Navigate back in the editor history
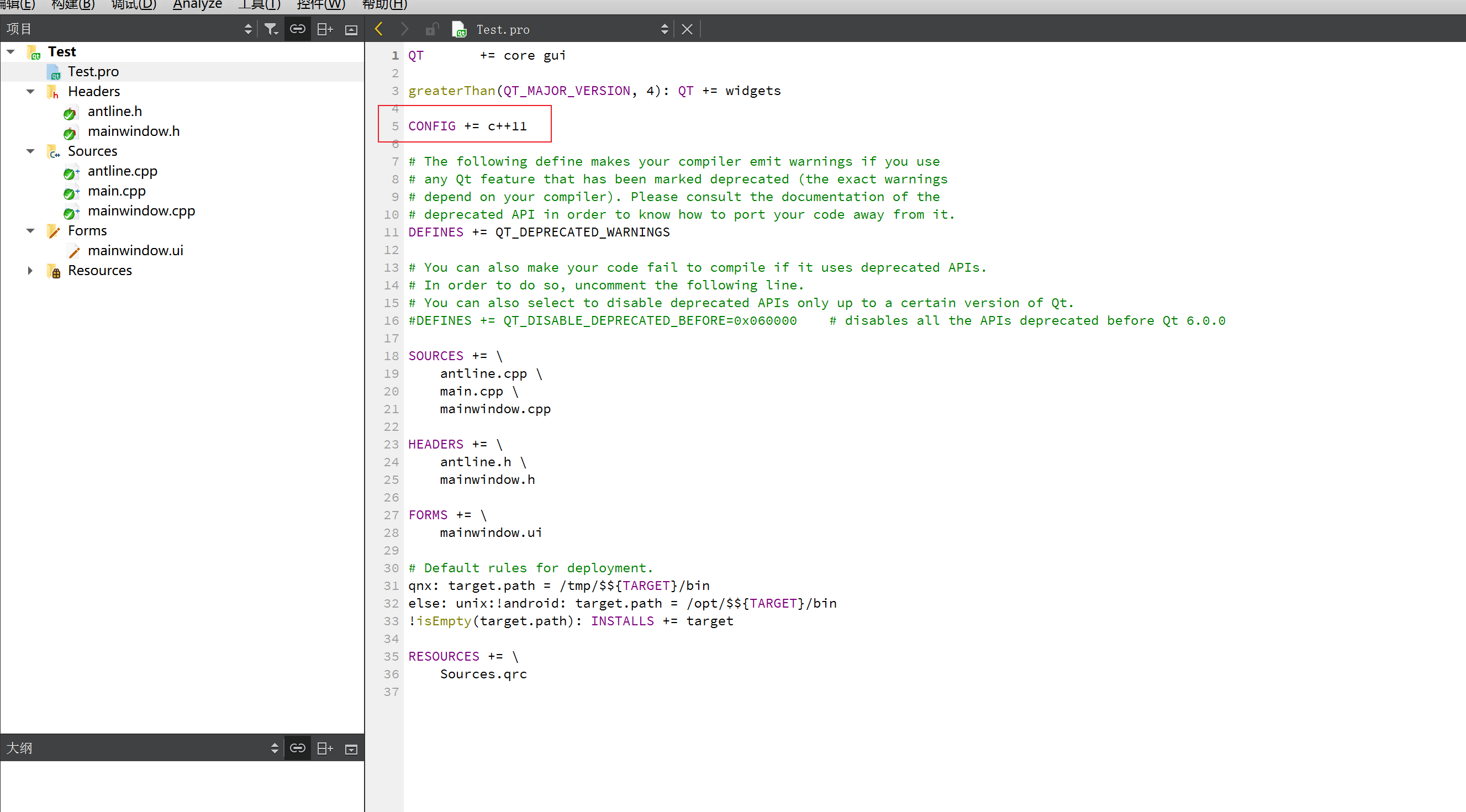This screenshot has width=1466, height=812. pyautogui.click(x=378, y=29)
